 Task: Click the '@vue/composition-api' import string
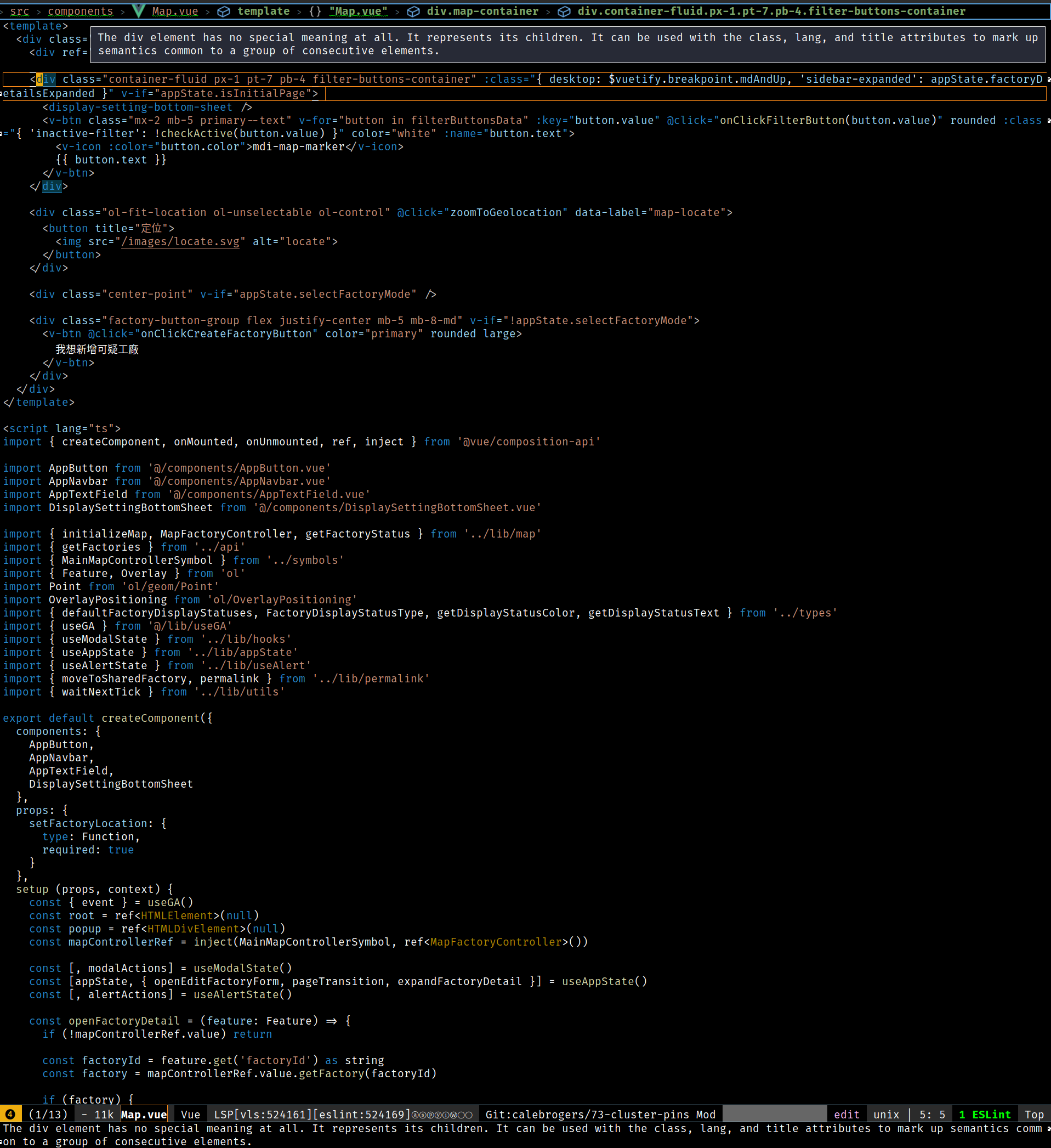(529, 442)
